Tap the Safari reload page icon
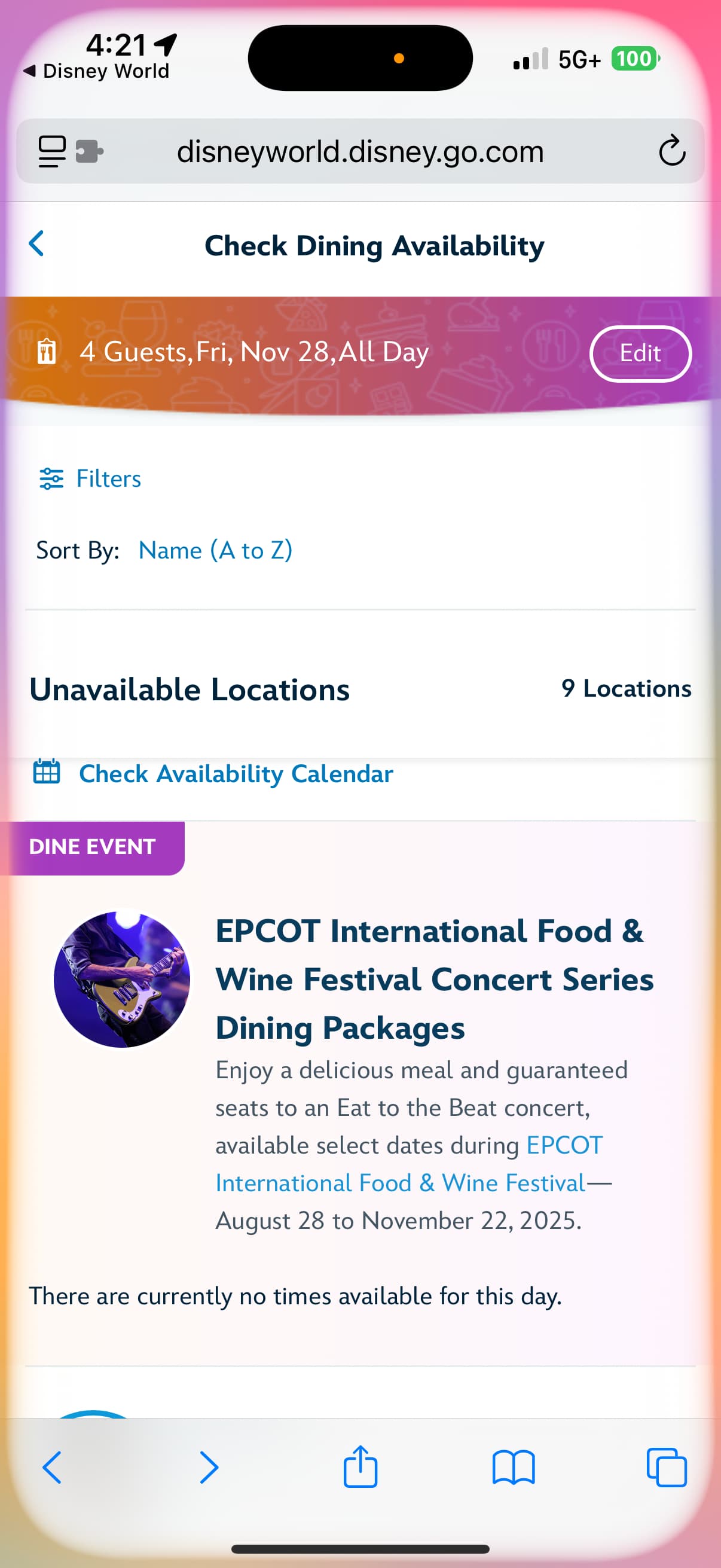Screen dimensions: 721x1568 (672, 151)
